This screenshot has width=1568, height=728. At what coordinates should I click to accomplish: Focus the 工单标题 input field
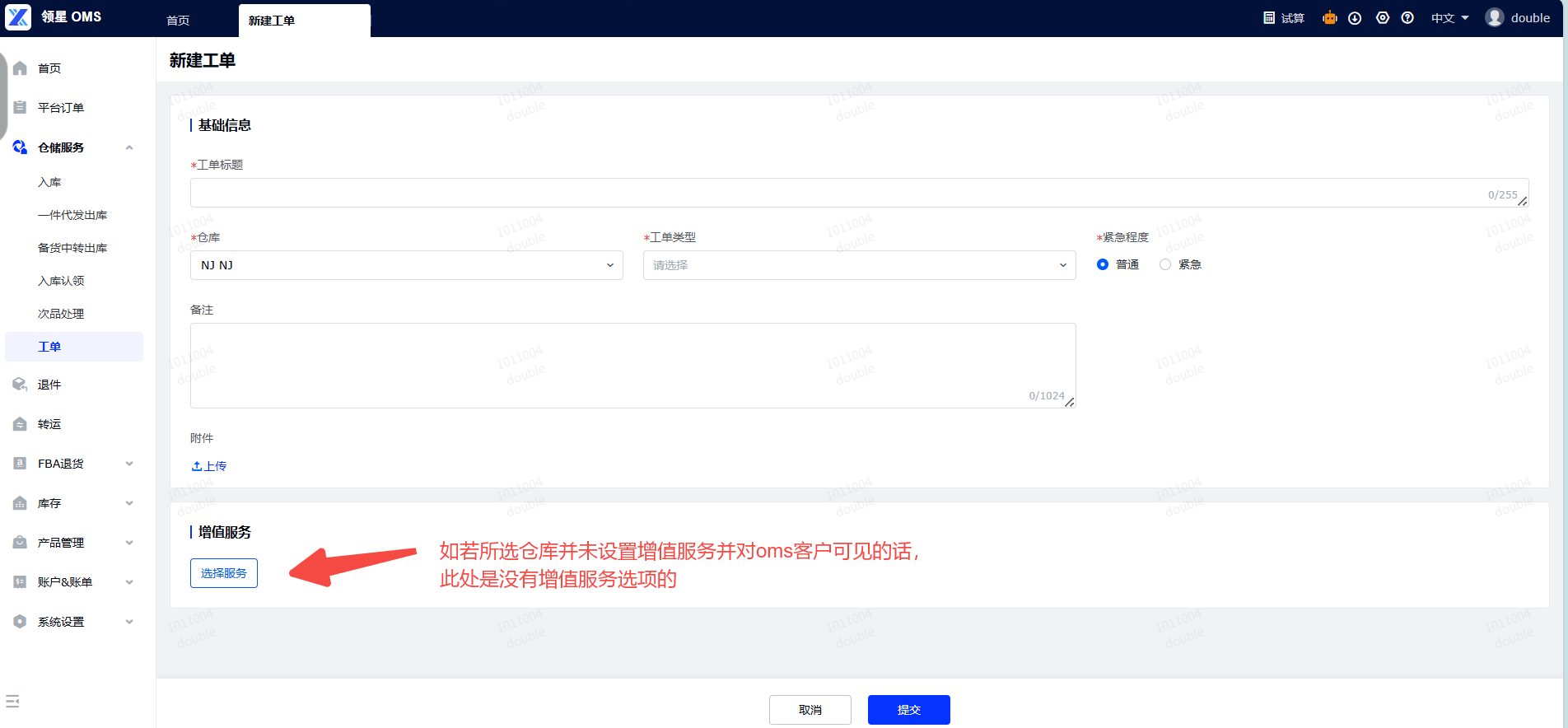[860, 193]
